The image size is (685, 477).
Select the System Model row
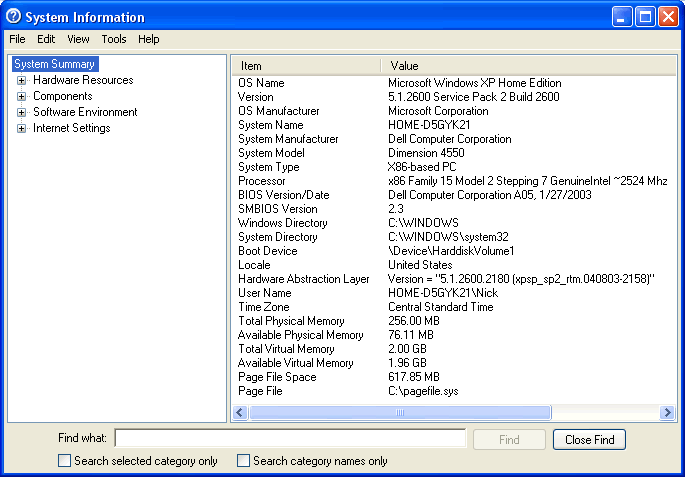pyautogui.click(x=454, y=153)
